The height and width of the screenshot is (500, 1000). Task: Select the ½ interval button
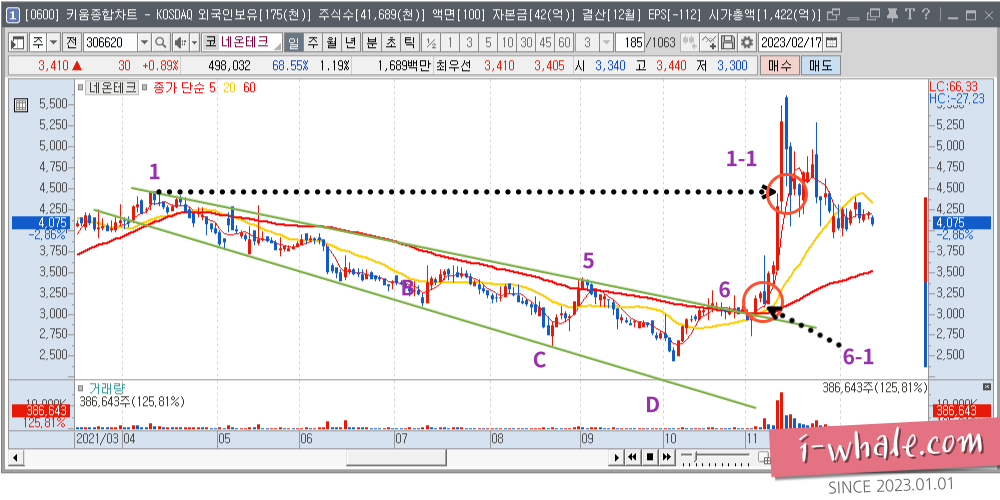click(432, 43)
